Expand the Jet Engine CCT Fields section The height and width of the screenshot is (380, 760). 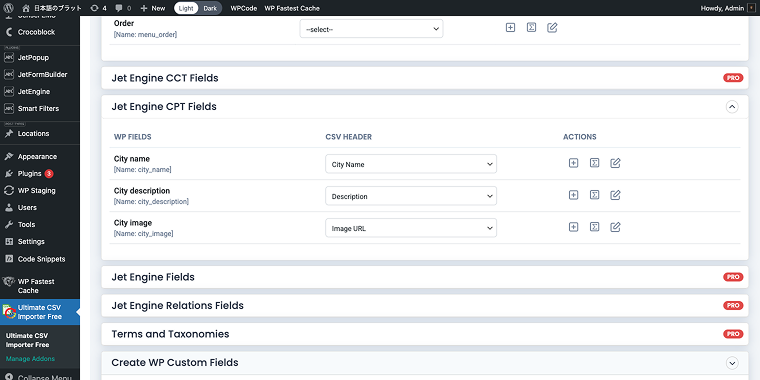(425, 78)
